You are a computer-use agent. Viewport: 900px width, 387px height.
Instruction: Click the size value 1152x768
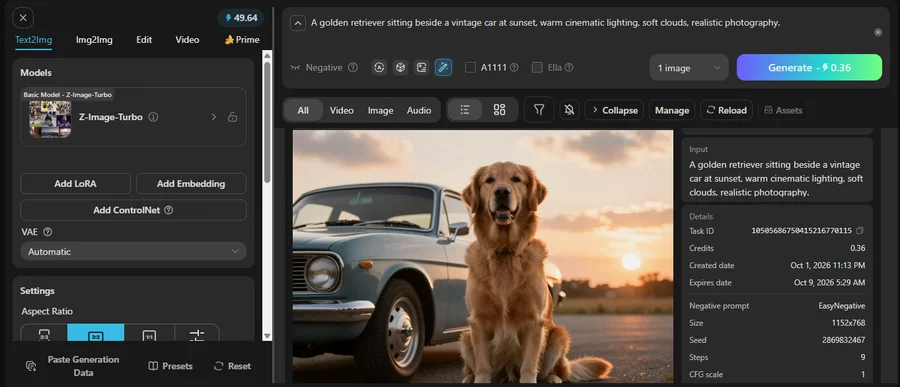849,323
